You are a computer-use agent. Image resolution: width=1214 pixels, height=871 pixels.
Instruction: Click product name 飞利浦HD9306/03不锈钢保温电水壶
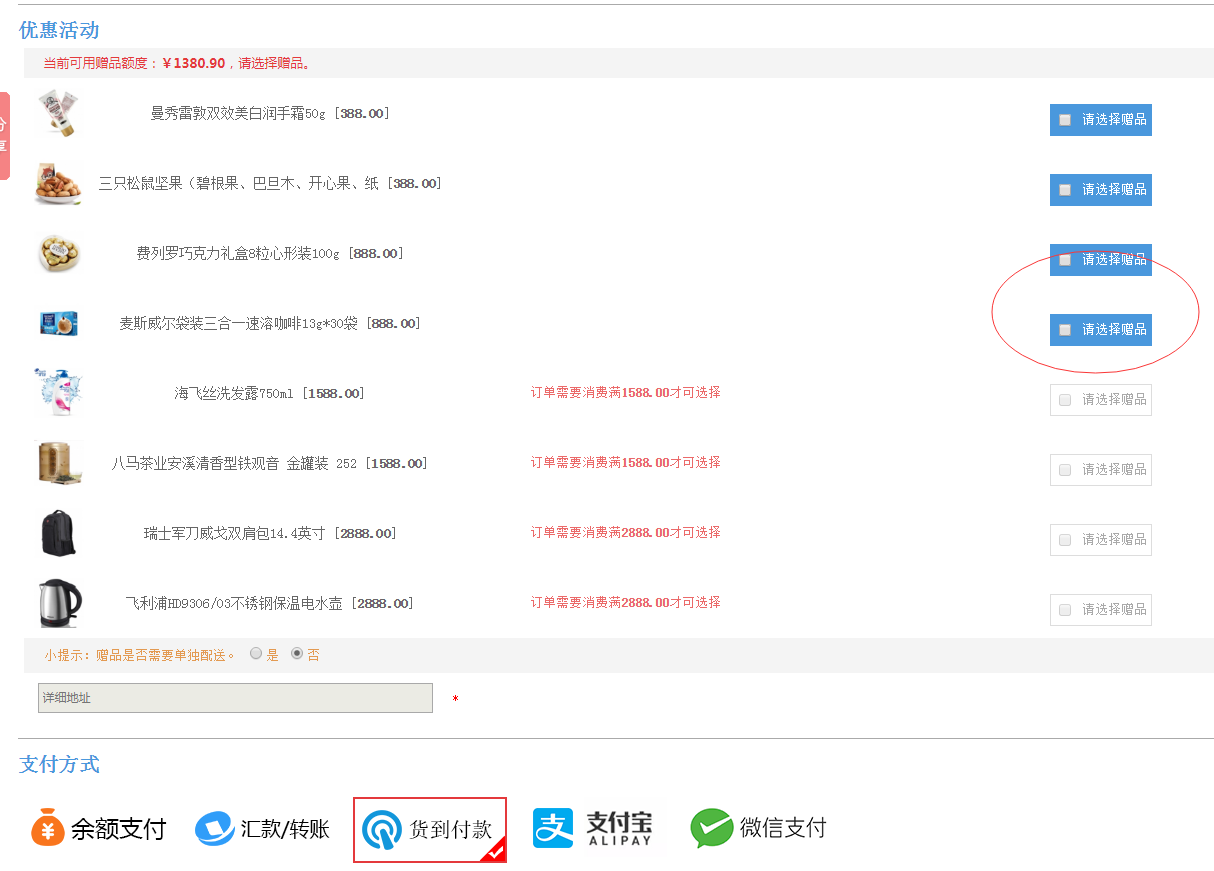[234, 604]
